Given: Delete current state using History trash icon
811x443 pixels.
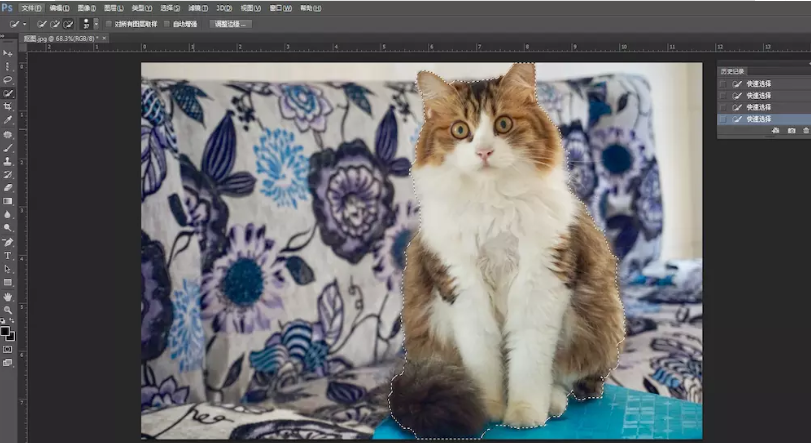Looking at the screenshot, I should coord(805,131).
